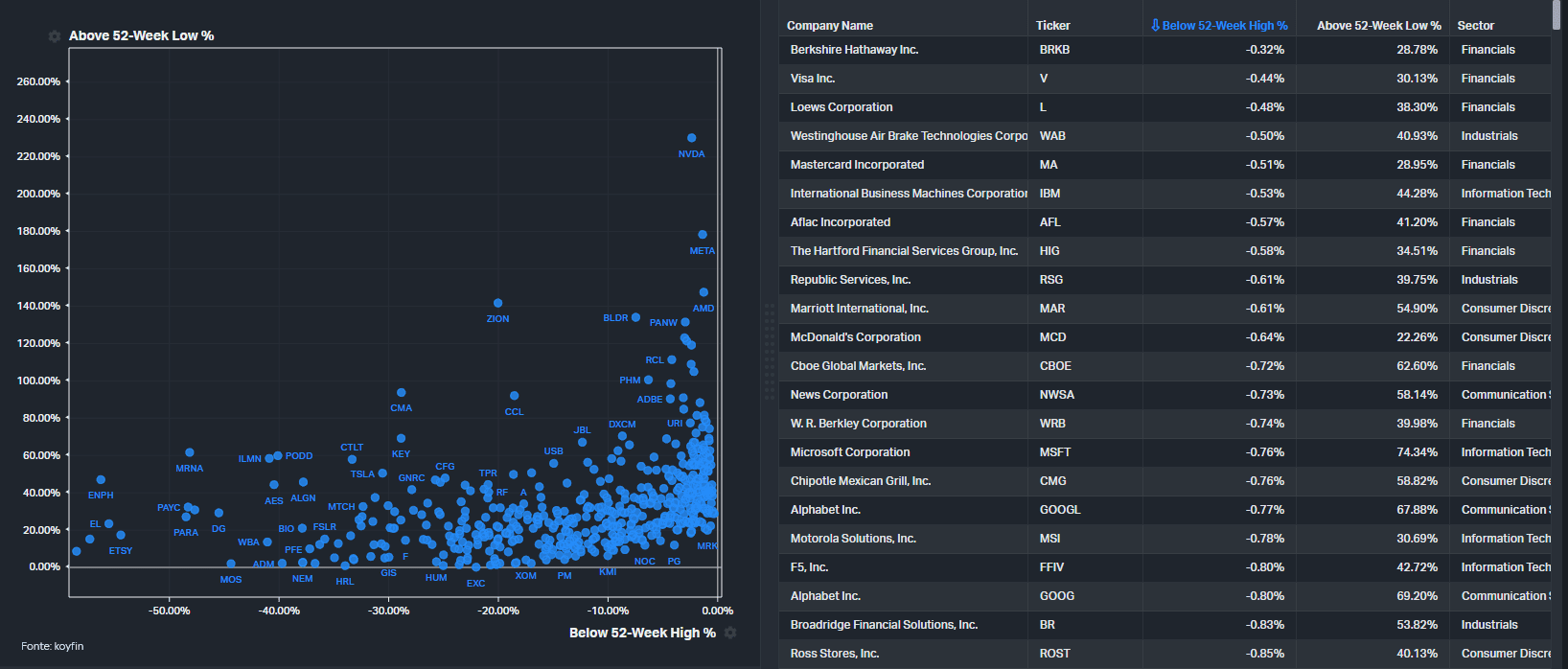This screenshot has height=669, width=1568.
Task: Select the META dot in scatter chart
Action: (703, 235)
